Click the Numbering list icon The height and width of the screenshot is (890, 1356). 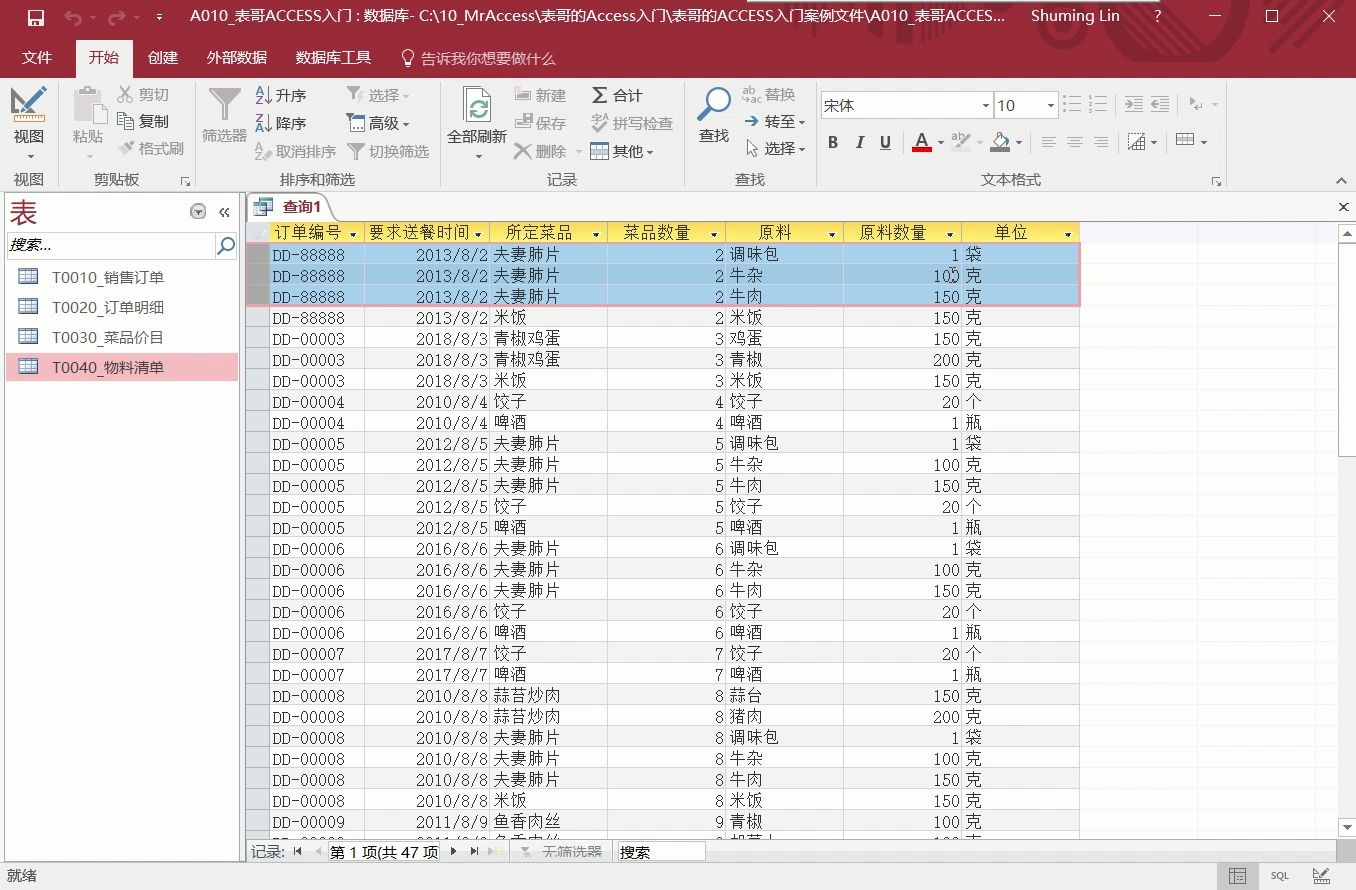(x=1098, y=104)
